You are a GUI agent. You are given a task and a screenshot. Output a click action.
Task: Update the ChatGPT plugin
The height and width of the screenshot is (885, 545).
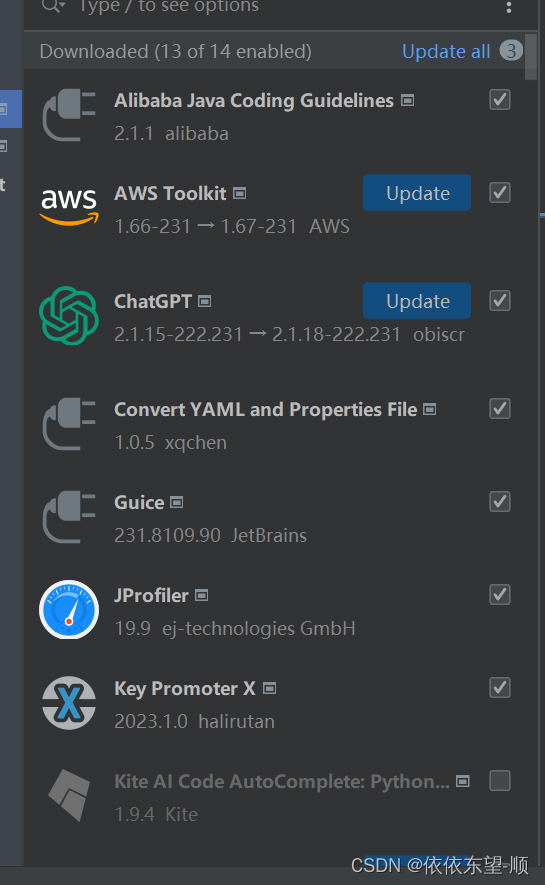417,301
